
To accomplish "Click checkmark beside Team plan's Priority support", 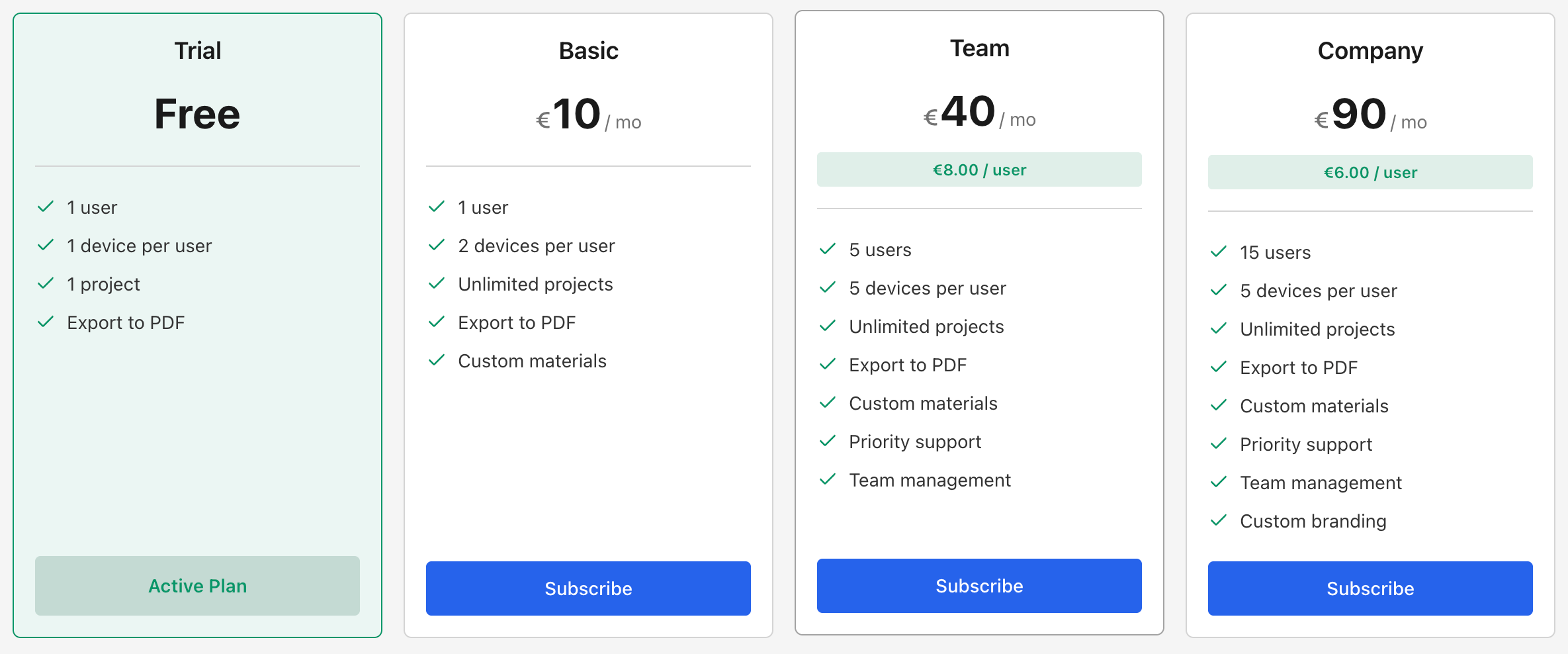I will [828, 441].
